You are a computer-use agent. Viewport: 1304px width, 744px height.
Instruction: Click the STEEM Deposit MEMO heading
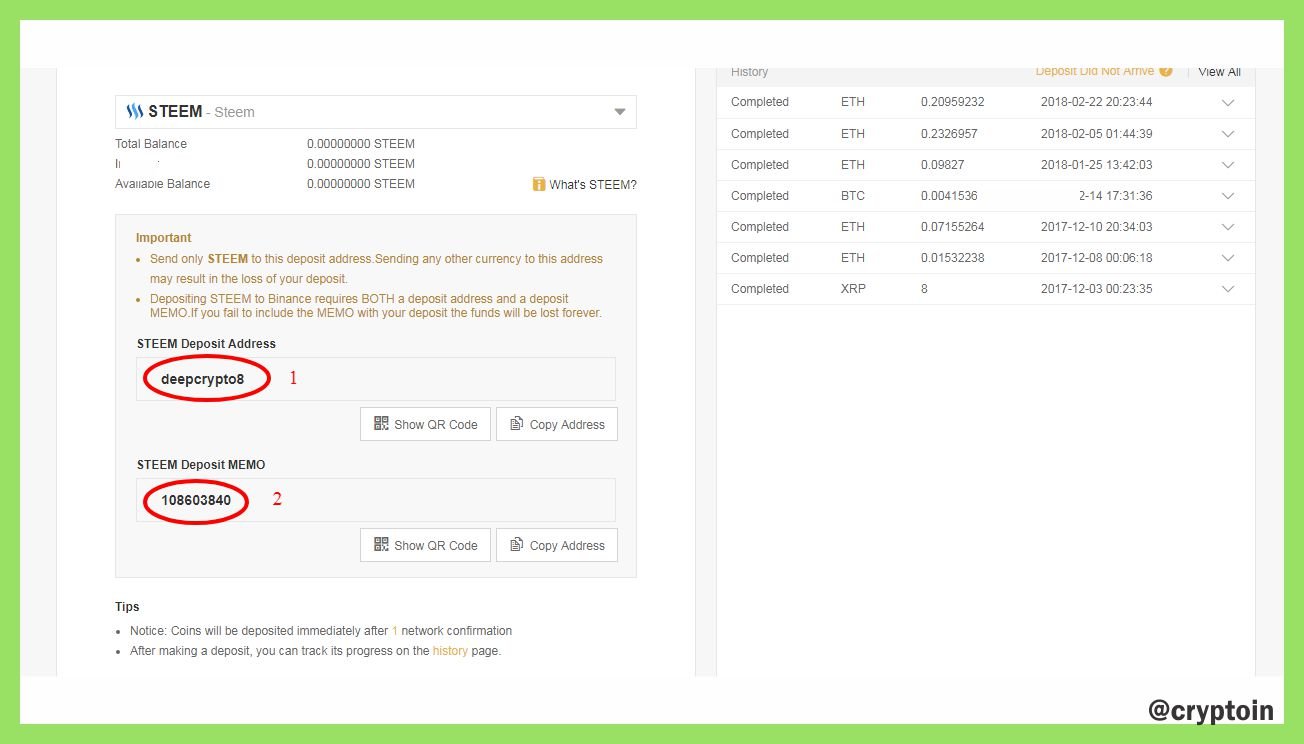pos(201,465)
